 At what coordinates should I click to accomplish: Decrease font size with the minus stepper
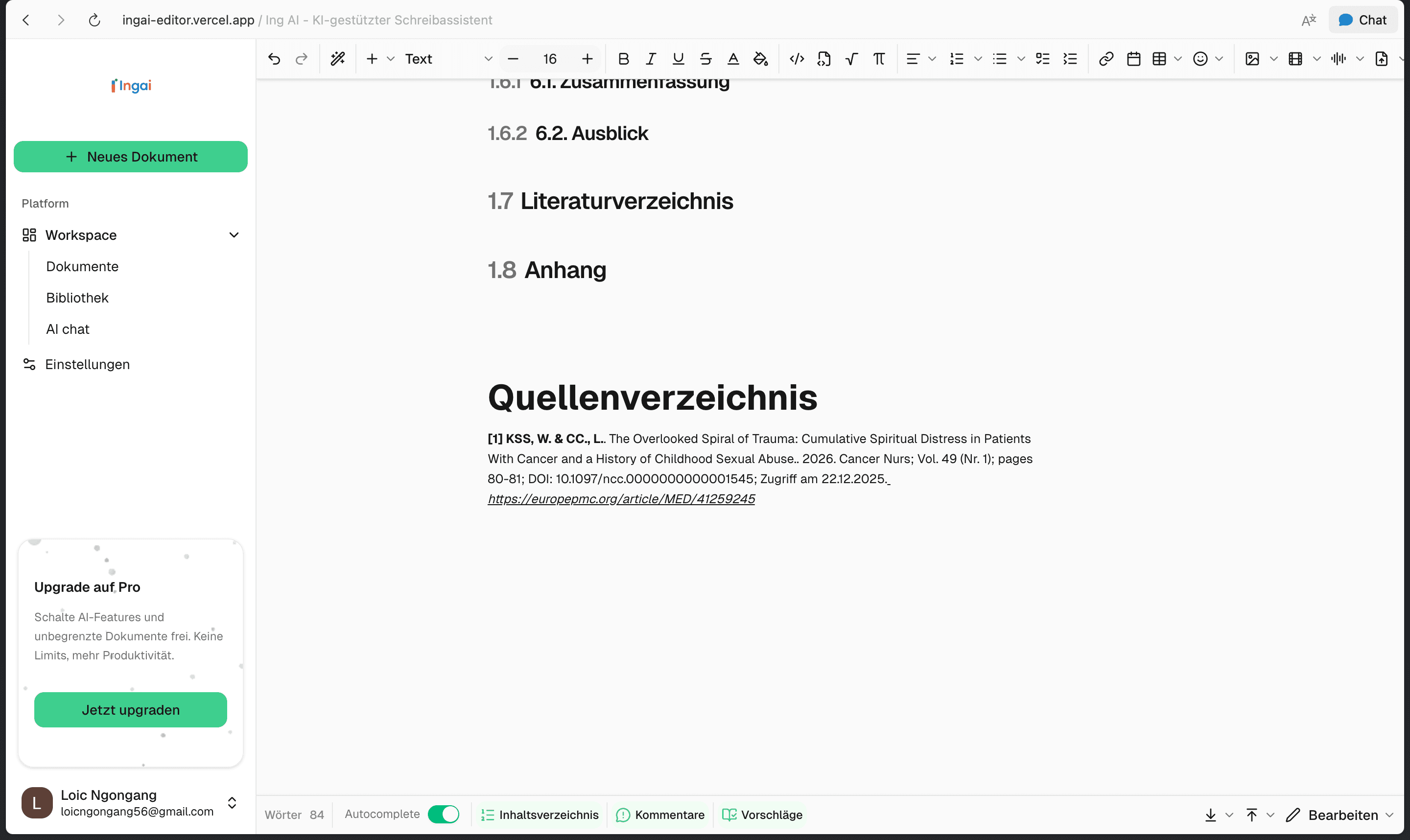point(513,58)
